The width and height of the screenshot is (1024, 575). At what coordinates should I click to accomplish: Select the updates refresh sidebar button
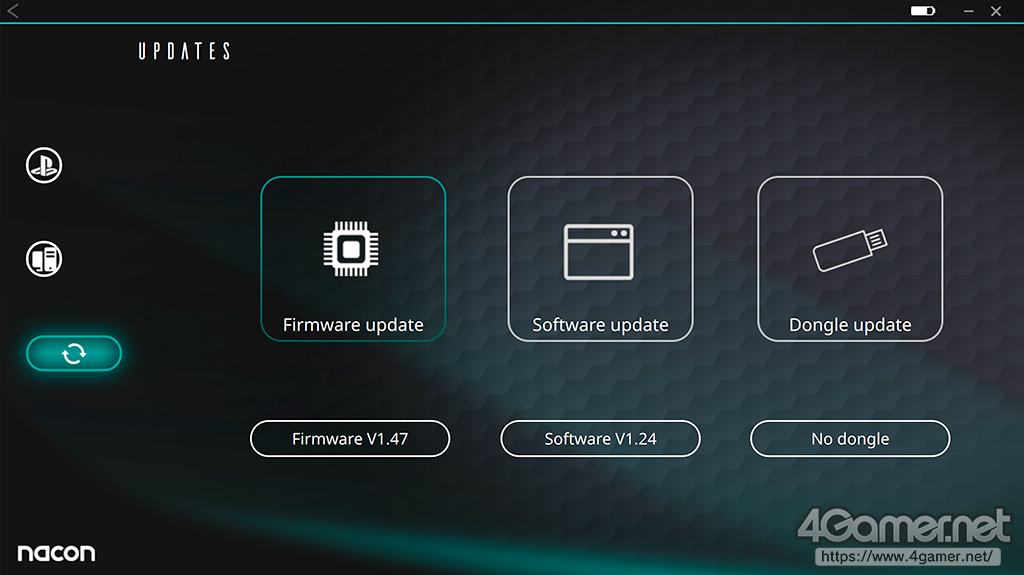pos(74,353)
